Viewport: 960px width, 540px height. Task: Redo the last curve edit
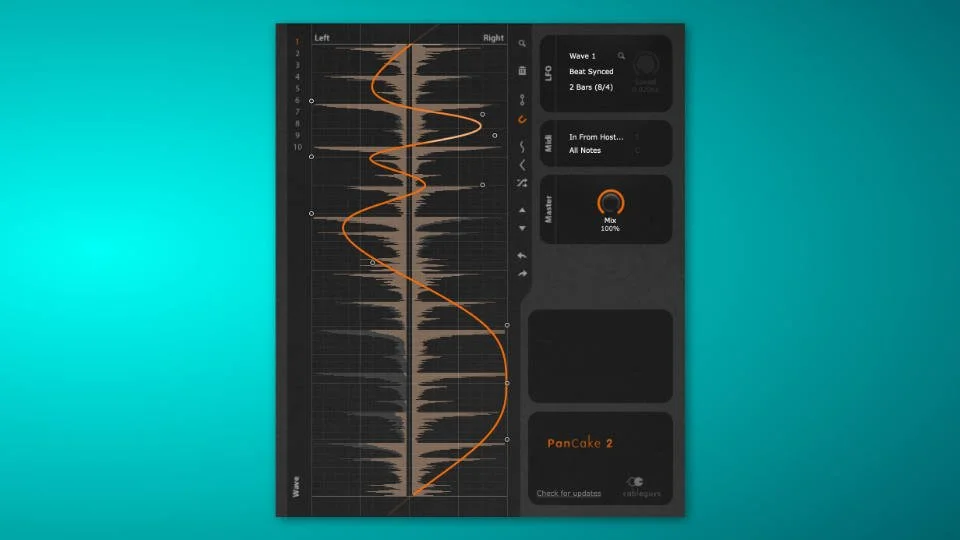point(522,274)
